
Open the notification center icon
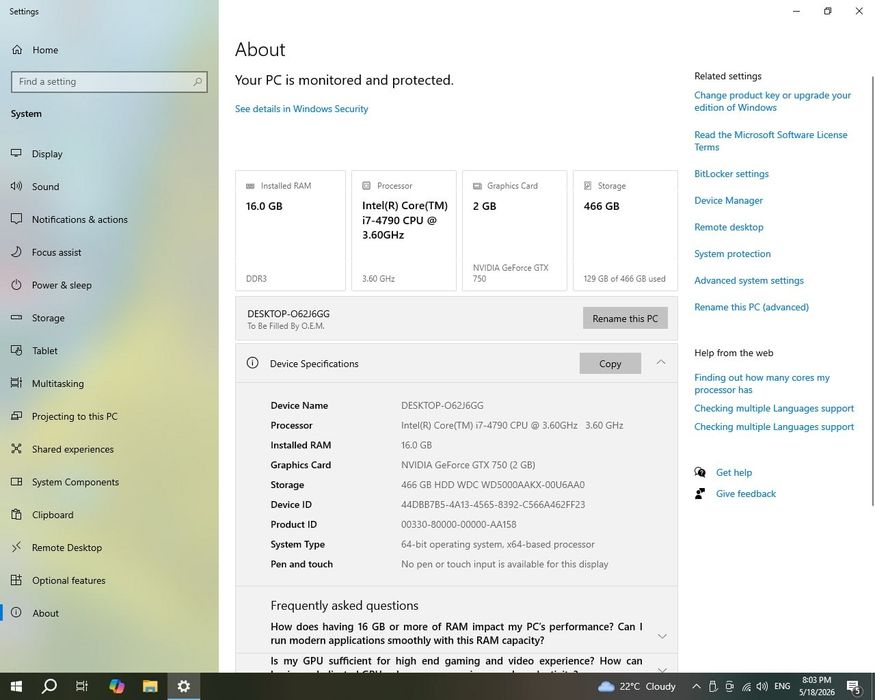(x=853, y=686)
